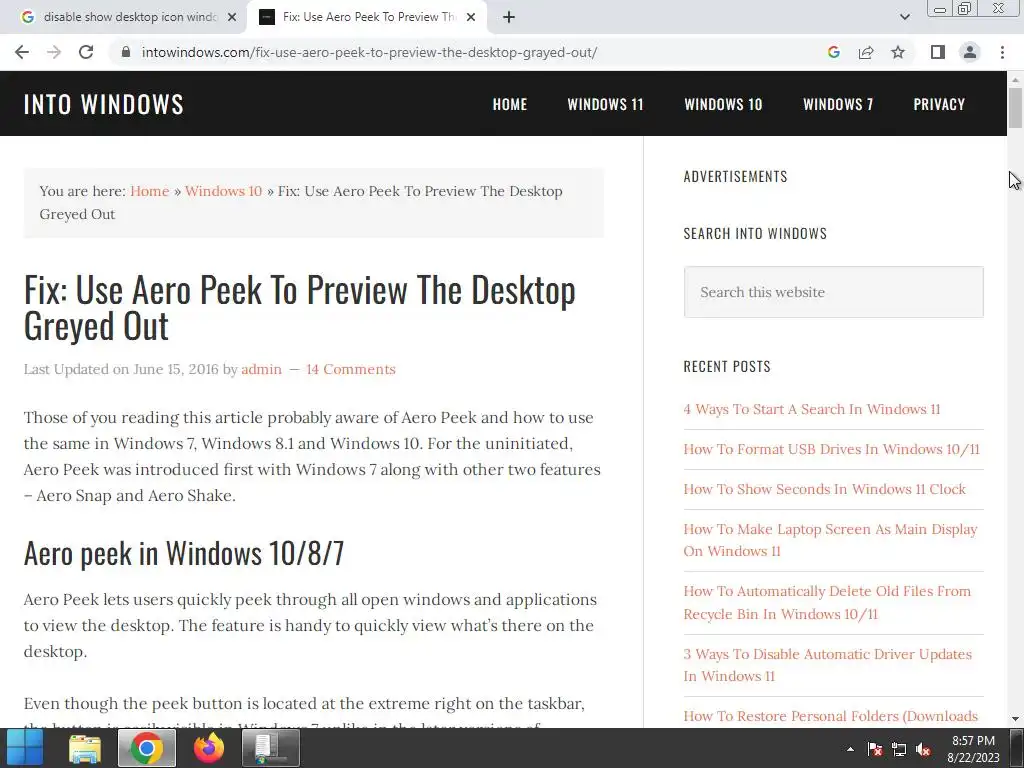Open 'How To Format USB Drives' post

pos(831,449)
